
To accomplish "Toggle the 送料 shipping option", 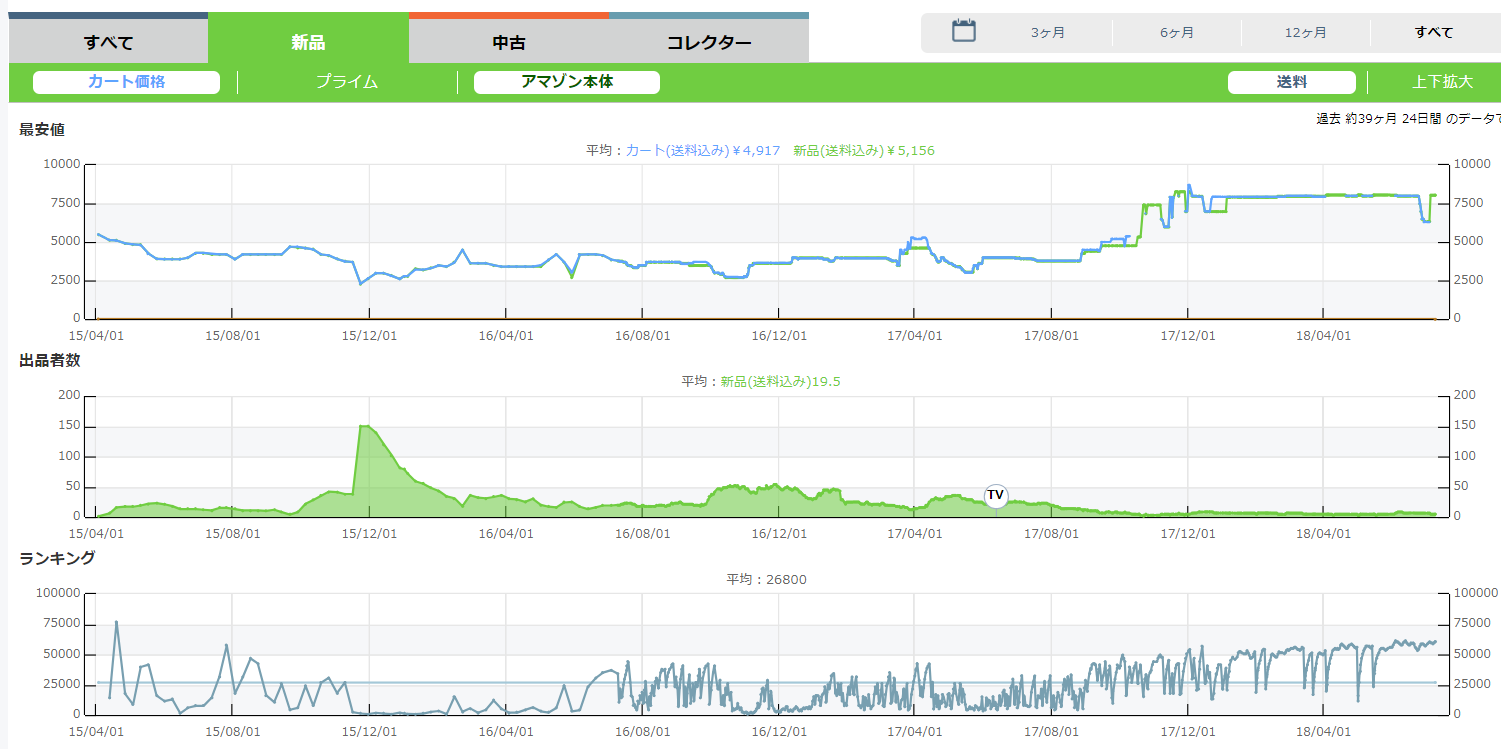I will pos(1291,82).
